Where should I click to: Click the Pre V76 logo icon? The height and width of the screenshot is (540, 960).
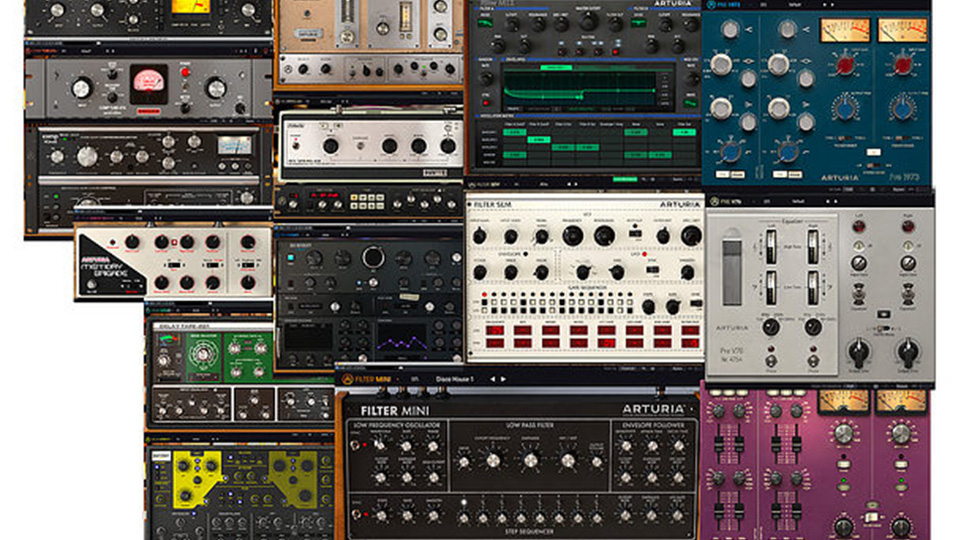[x=716, y=201]
